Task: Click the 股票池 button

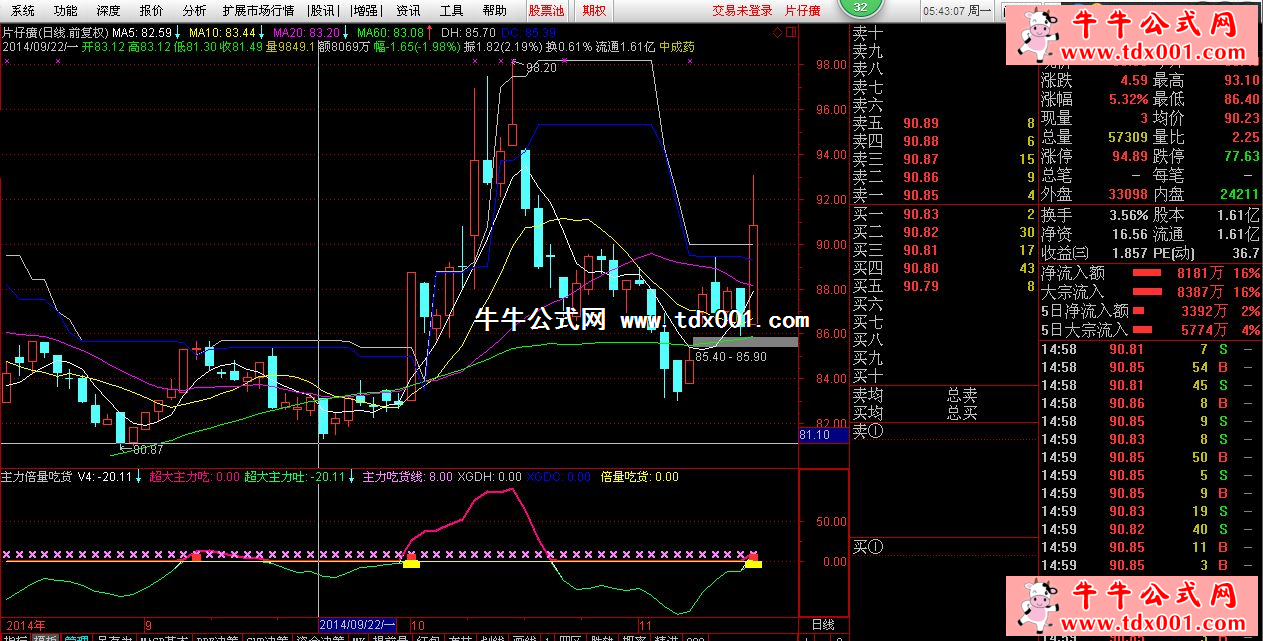Action: [546, 10]
